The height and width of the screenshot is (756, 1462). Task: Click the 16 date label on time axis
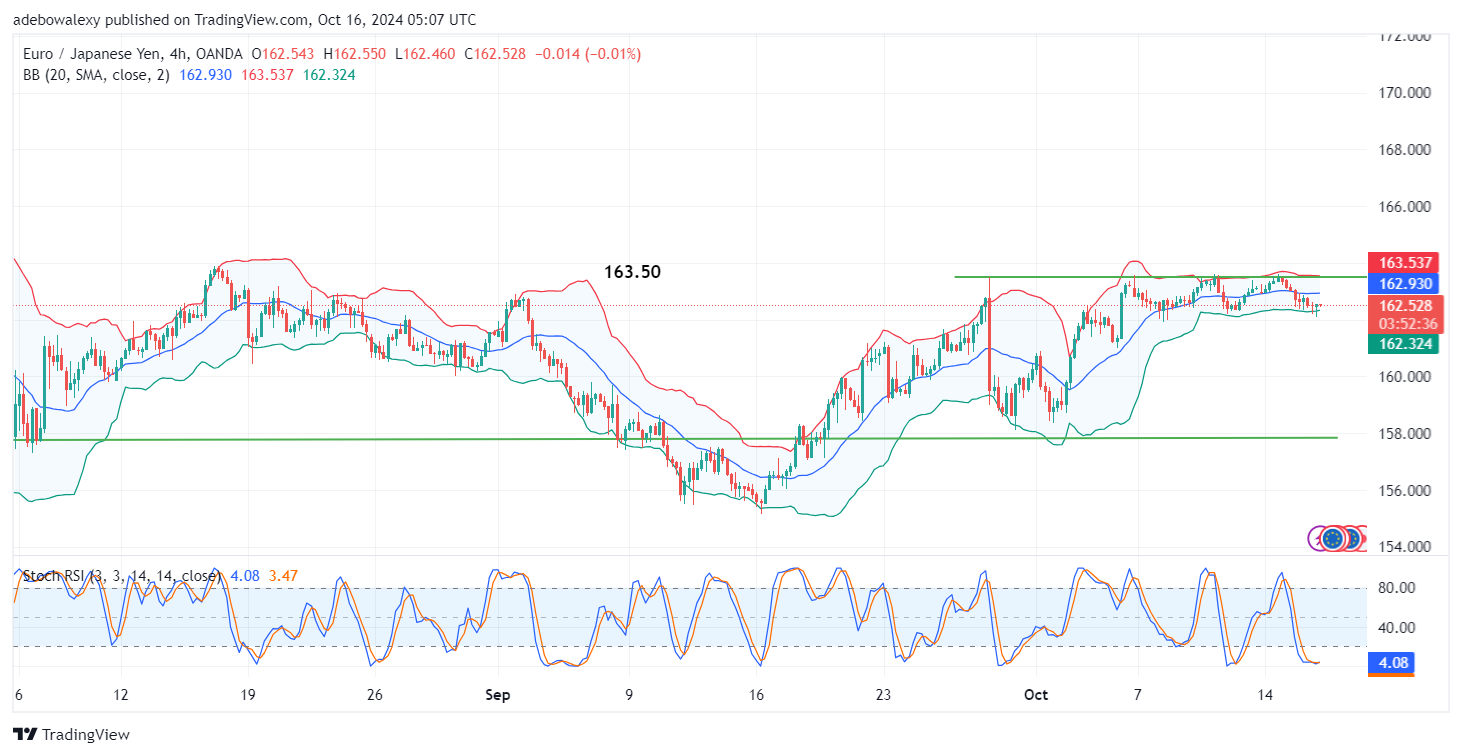[757, 695]
